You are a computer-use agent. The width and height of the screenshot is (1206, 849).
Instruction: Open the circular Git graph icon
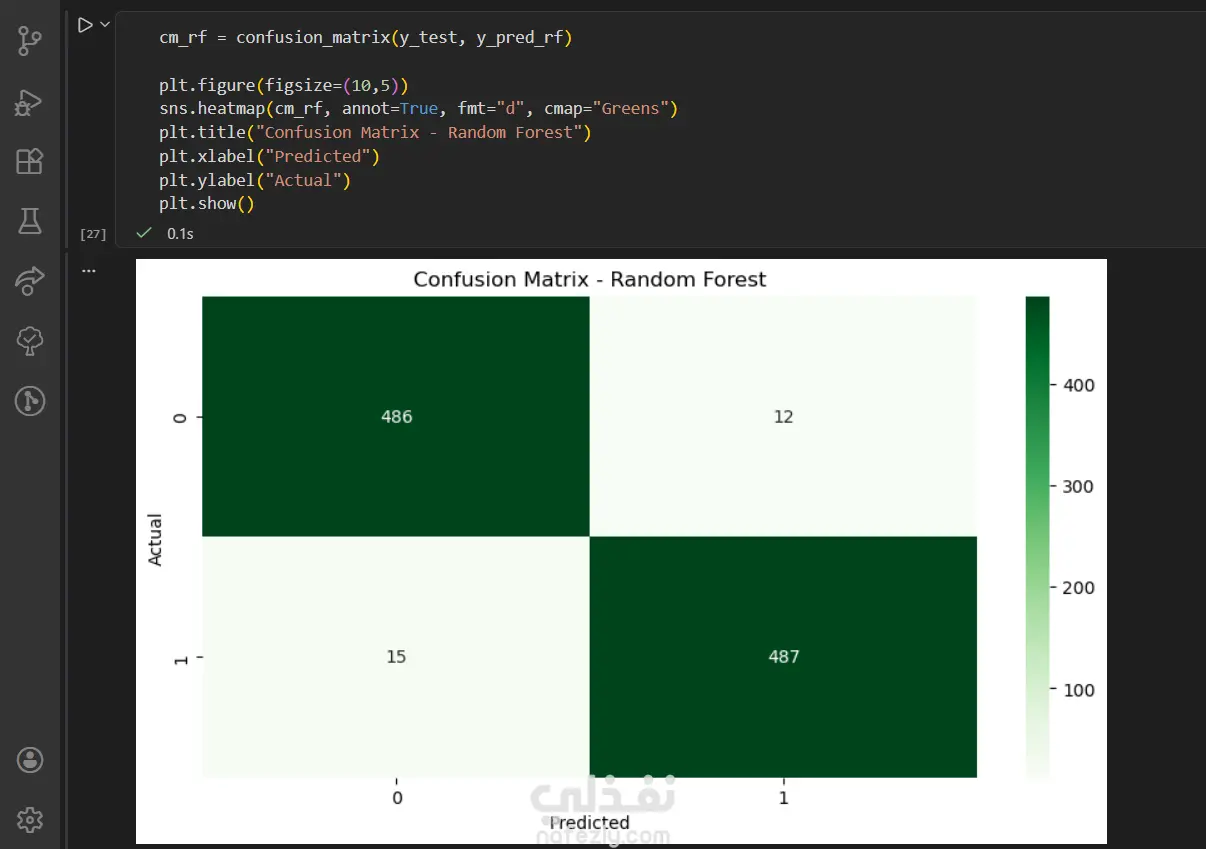coord(30,401)
